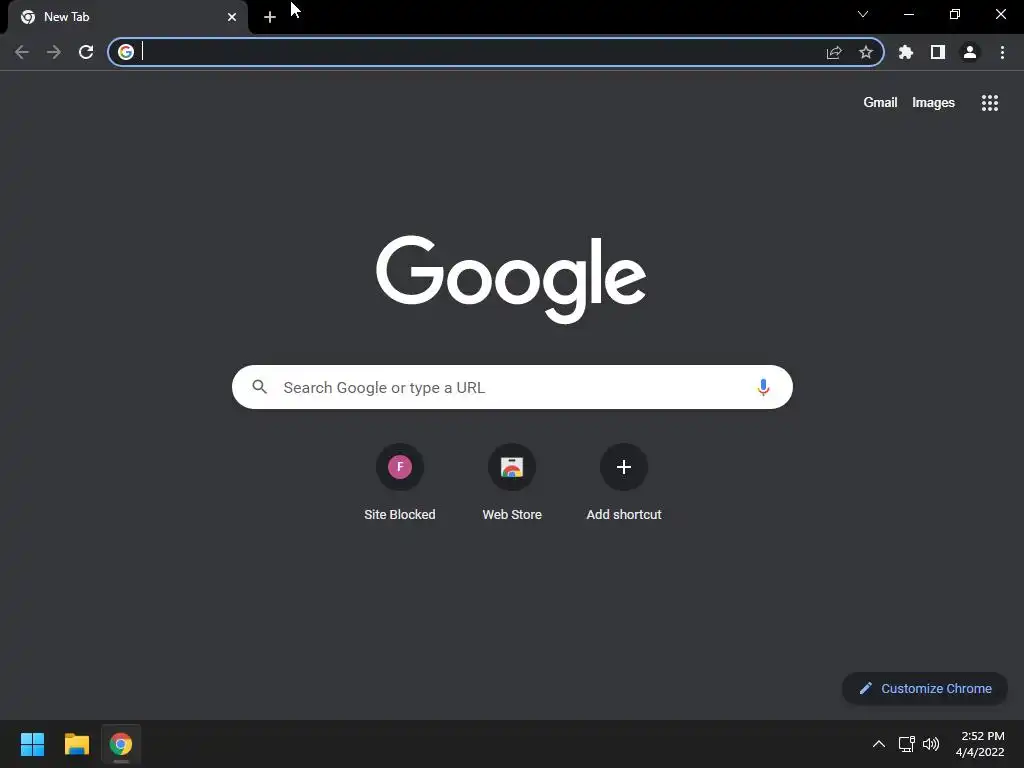
Task: Click the magnifier icon in the search box
Action: pyautogui.click(x=259, y=387)
